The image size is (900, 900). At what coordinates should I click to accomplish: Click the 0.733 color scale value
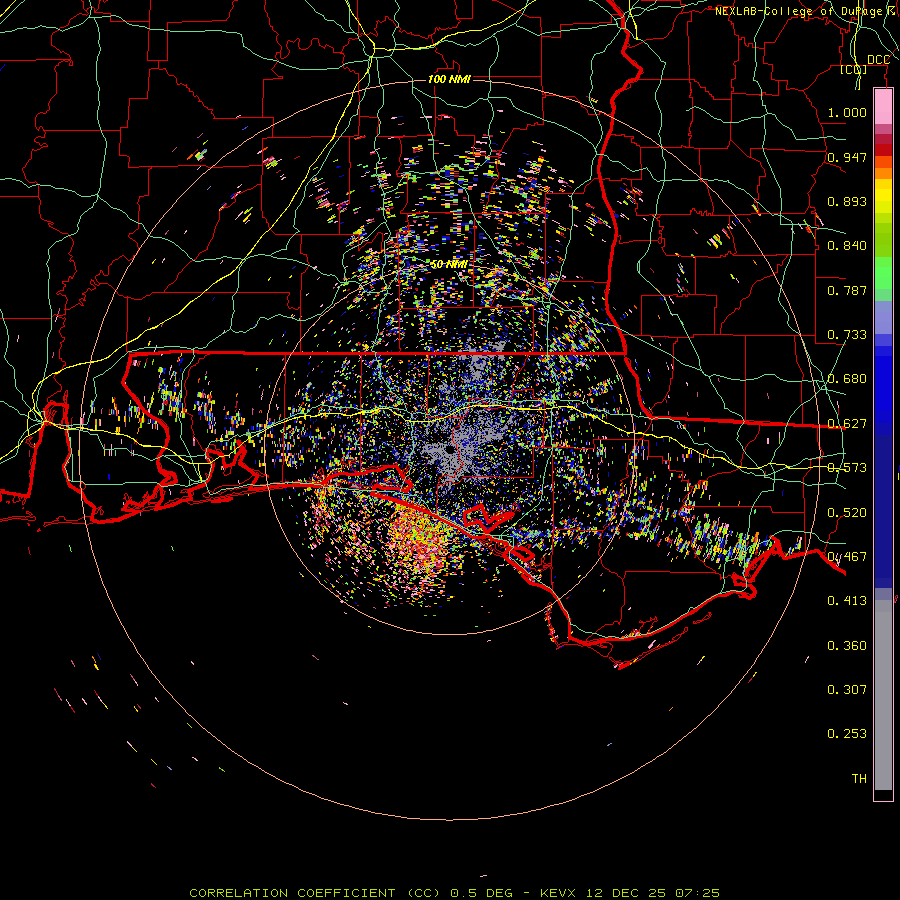click(x=847, y=334)
